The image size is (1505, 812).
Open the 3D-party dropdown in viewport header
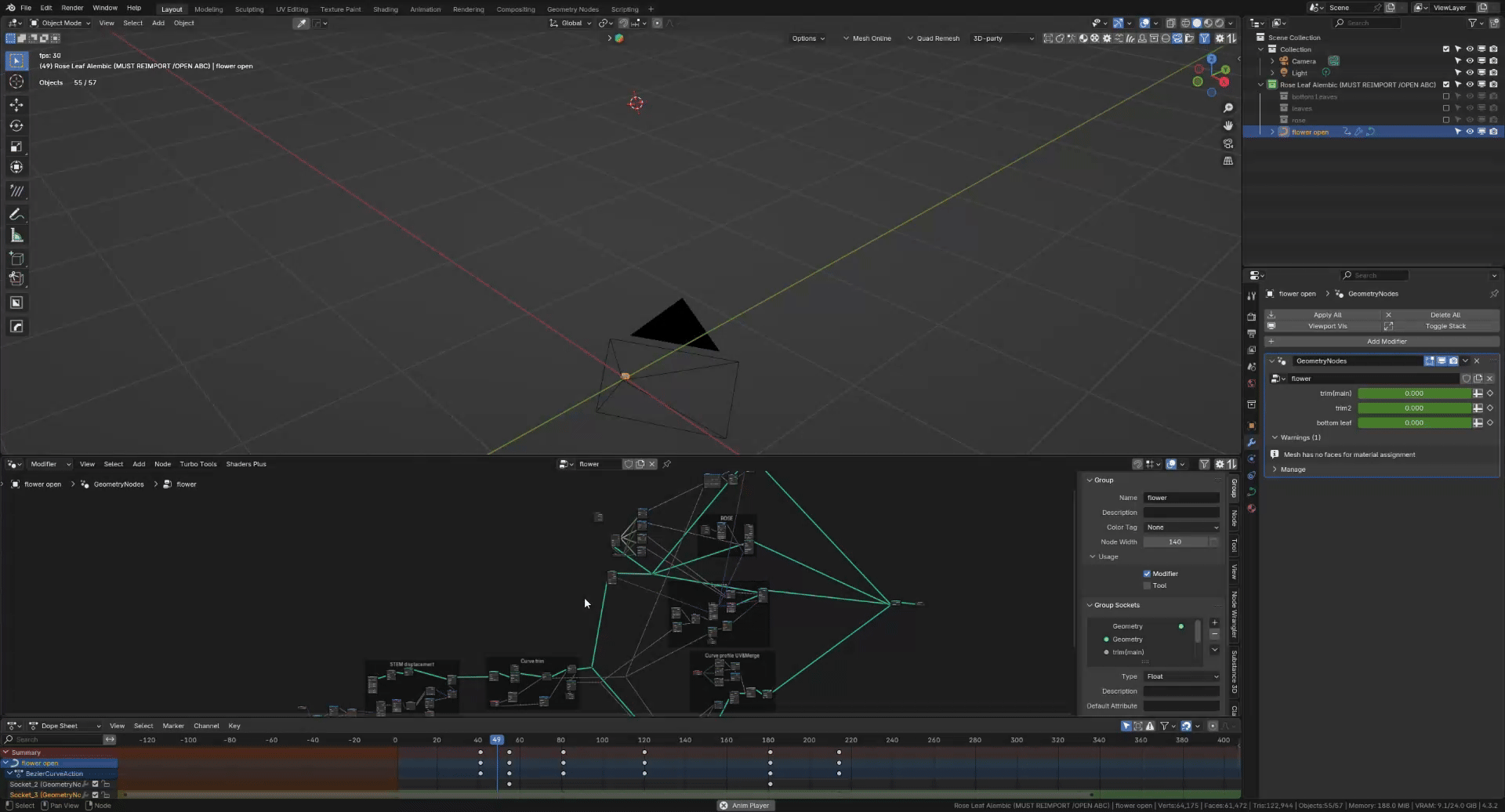click(x=1003, y=38)
